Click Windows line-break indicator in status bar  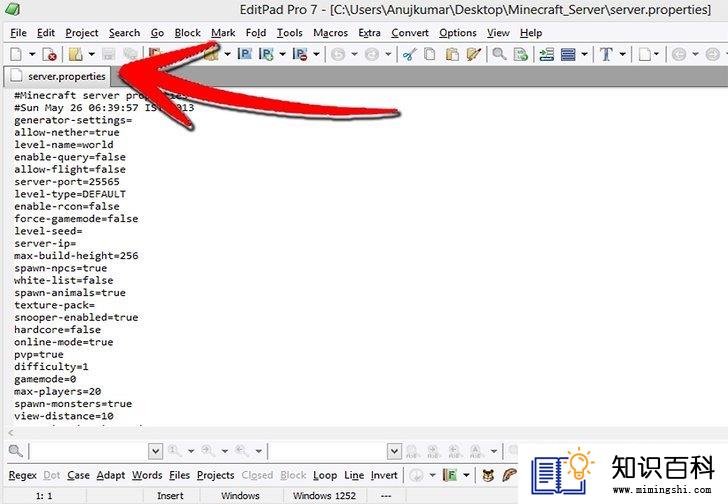(240, 496)
